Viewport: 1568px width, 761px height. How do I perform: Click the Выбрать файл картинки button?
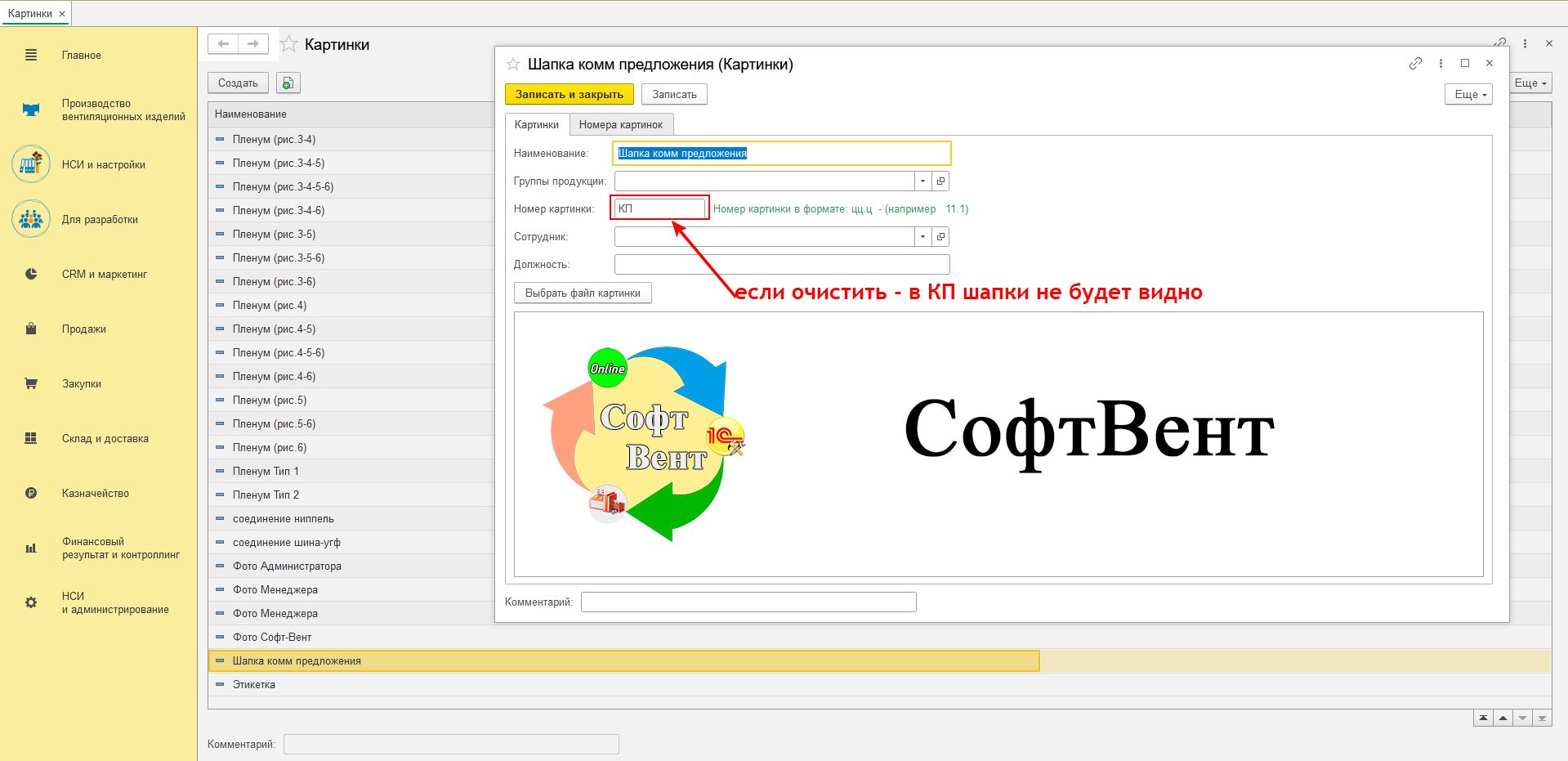point(582,293)
